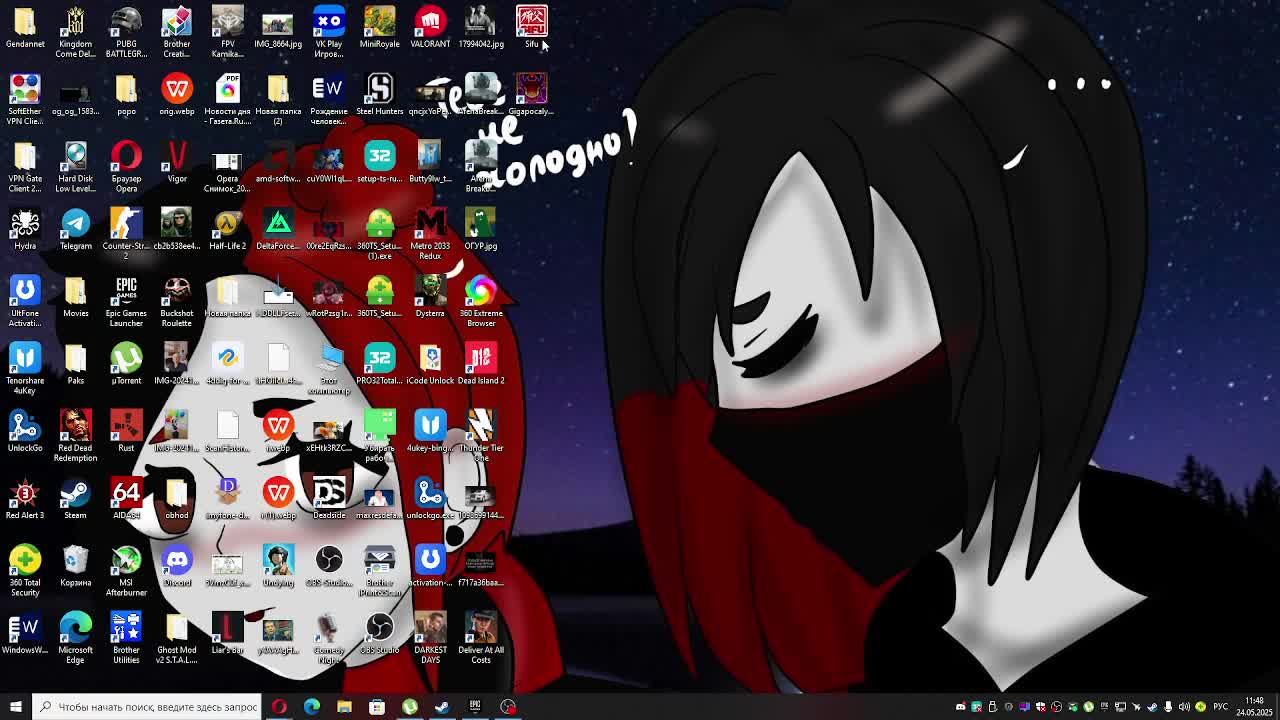Select the Telegram desktop shortcut
Viewport: 1280px width, 720px height.
(x=75, y=230)
